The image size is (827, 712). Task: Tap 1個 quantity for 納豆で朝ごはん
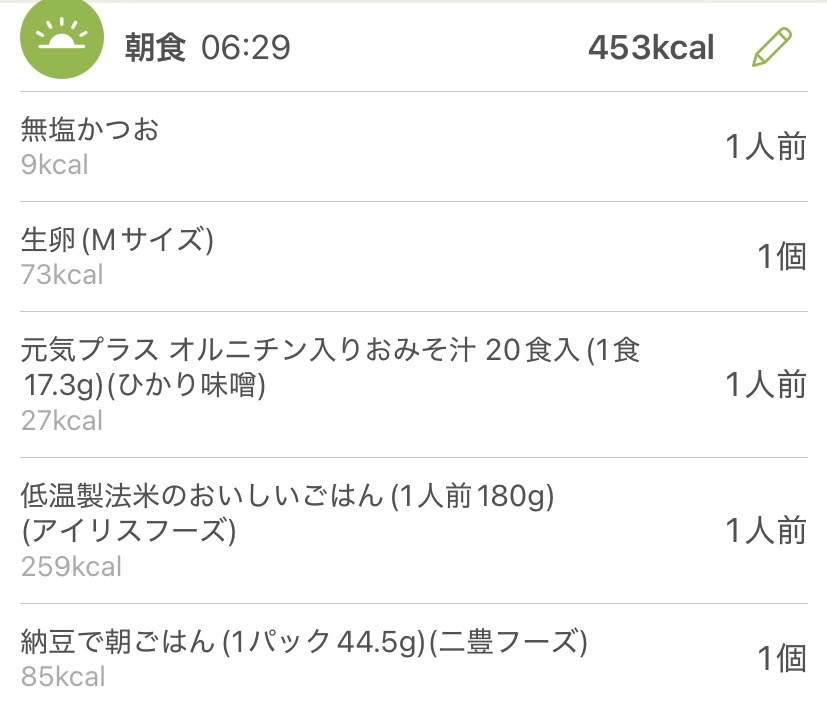pyautogui.click(x=781, y=658)
